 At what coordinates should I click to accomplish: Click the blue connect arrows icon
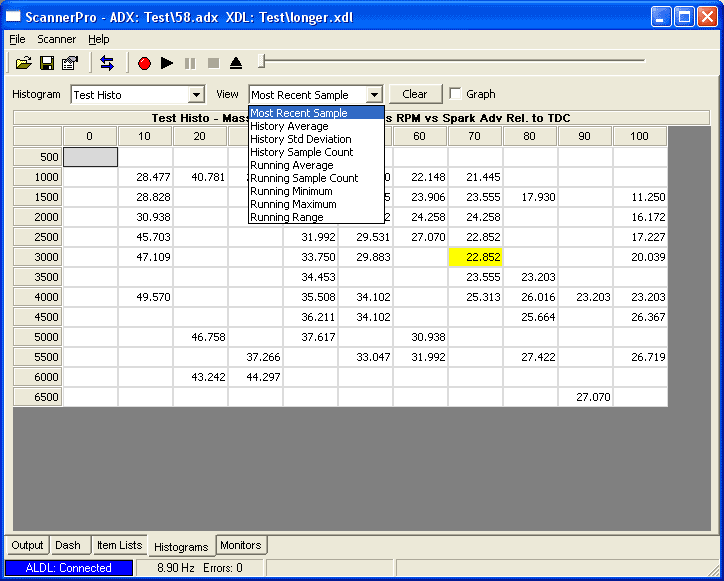coord(107,63)
